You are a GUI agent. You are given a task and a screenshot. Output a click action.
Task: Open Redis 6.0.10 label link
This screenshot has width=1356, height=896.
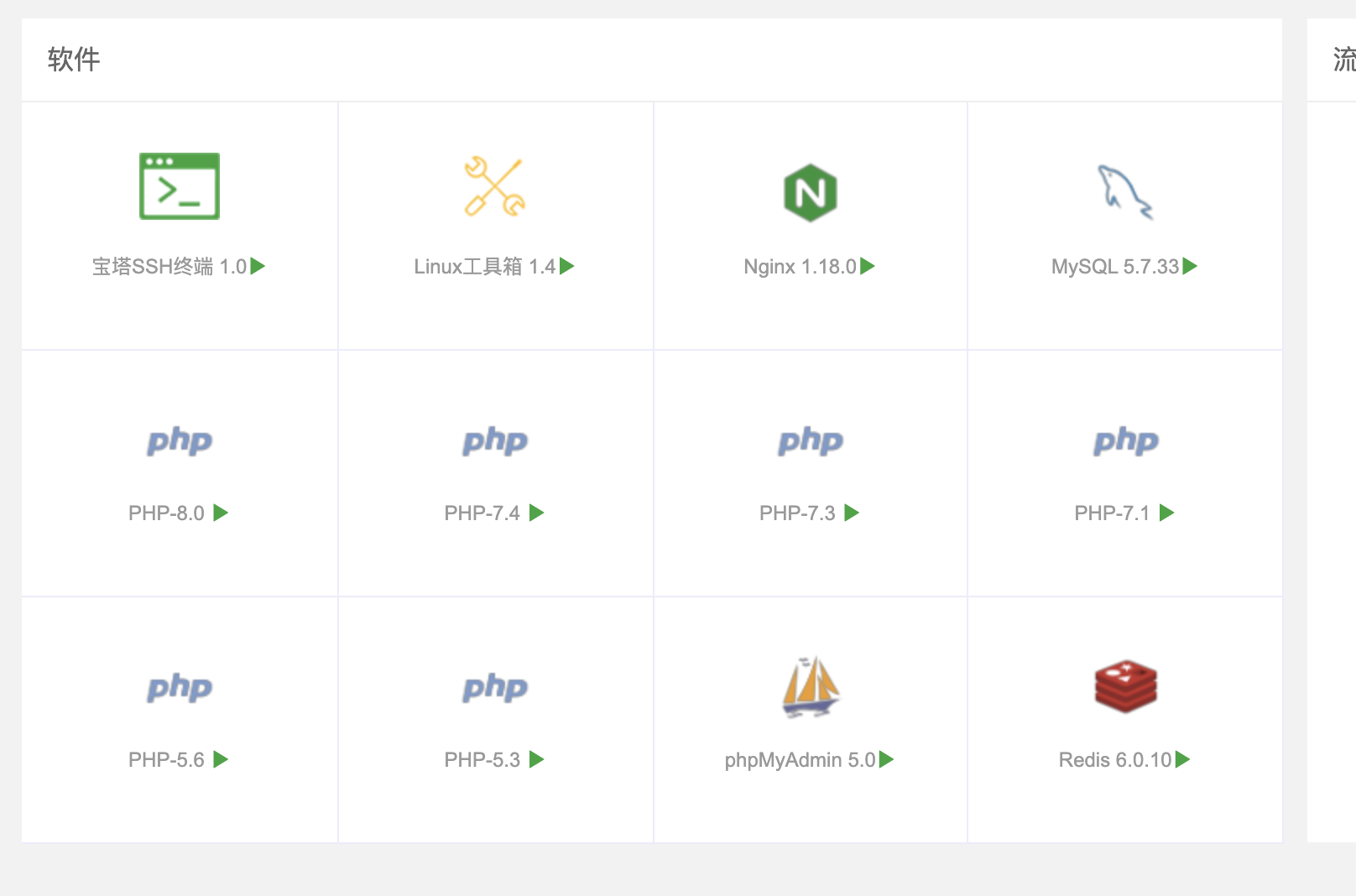1115,760
